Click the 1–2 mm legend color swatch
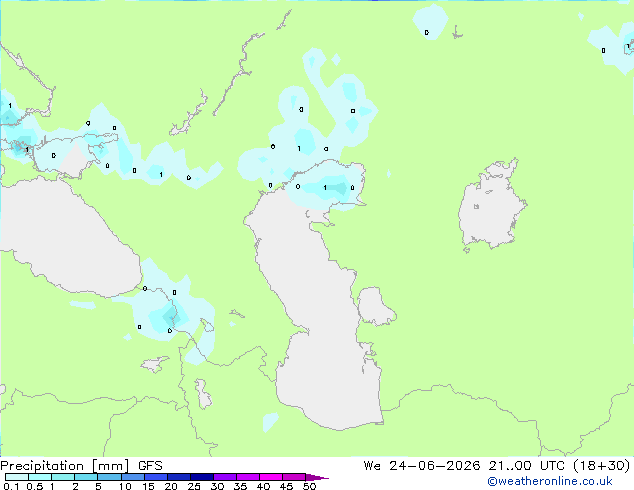The width and height of the screenshot is (634, 490). tap(63, 477)
